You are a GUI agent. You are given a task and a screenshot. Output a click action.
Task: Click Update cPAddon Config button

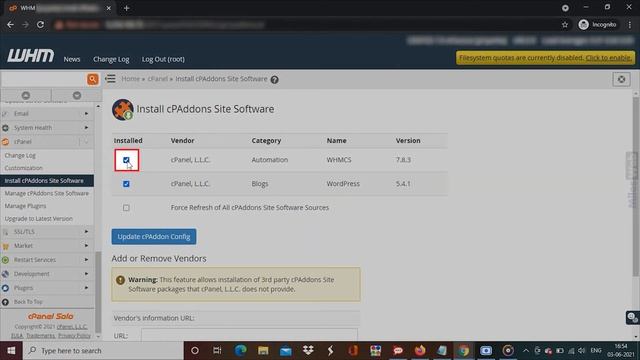tap(154, 236)
